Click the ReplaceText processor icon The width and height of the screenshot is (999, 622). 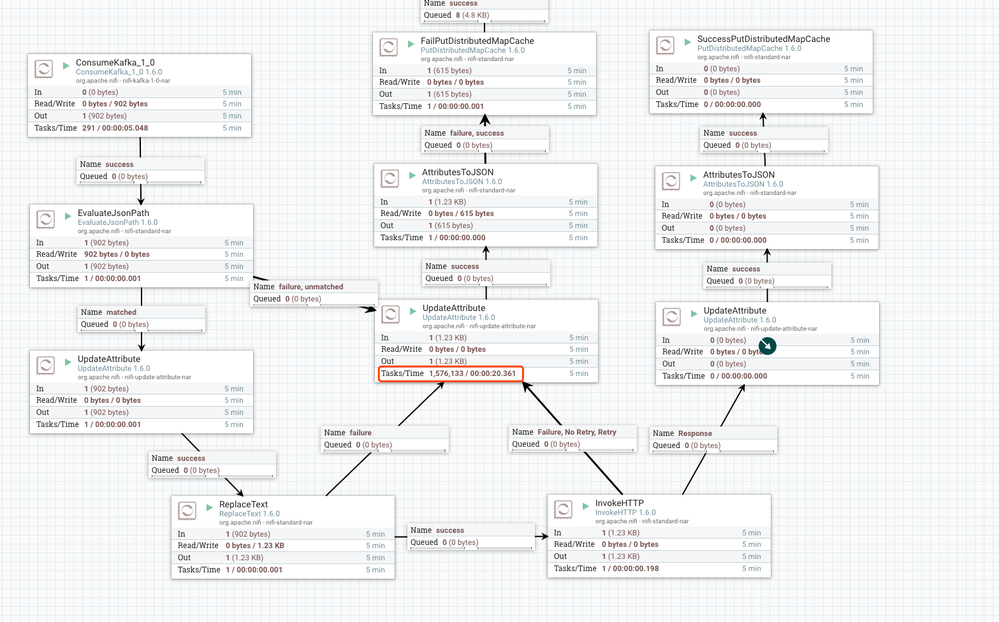click(x=187, y=510)
